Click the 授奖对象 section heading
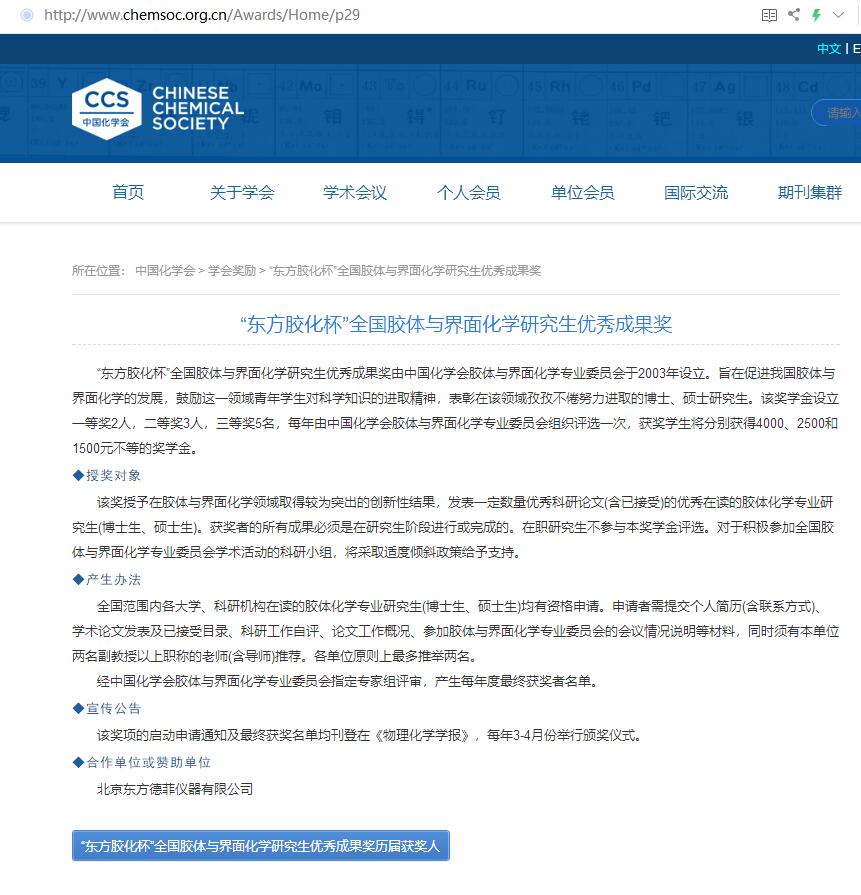This screenshot has width=861, height=895. (x=107, y=475)
